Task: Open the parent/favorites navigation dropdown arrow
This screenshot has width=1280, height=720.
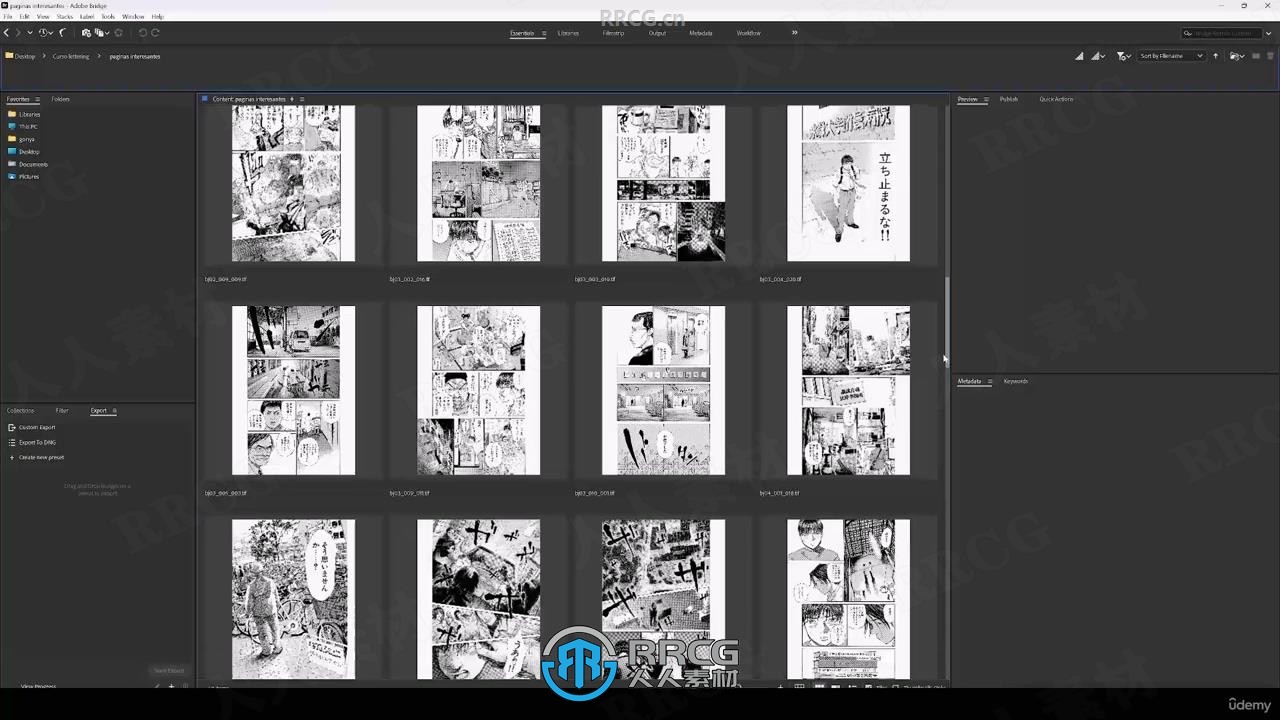Action: point(29,33)
